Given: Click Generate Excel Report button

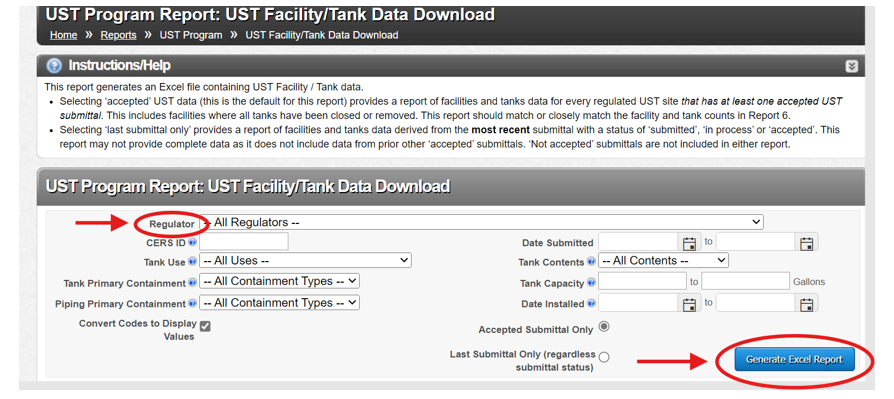Looking at the screenshot, I should pos(794,360).
